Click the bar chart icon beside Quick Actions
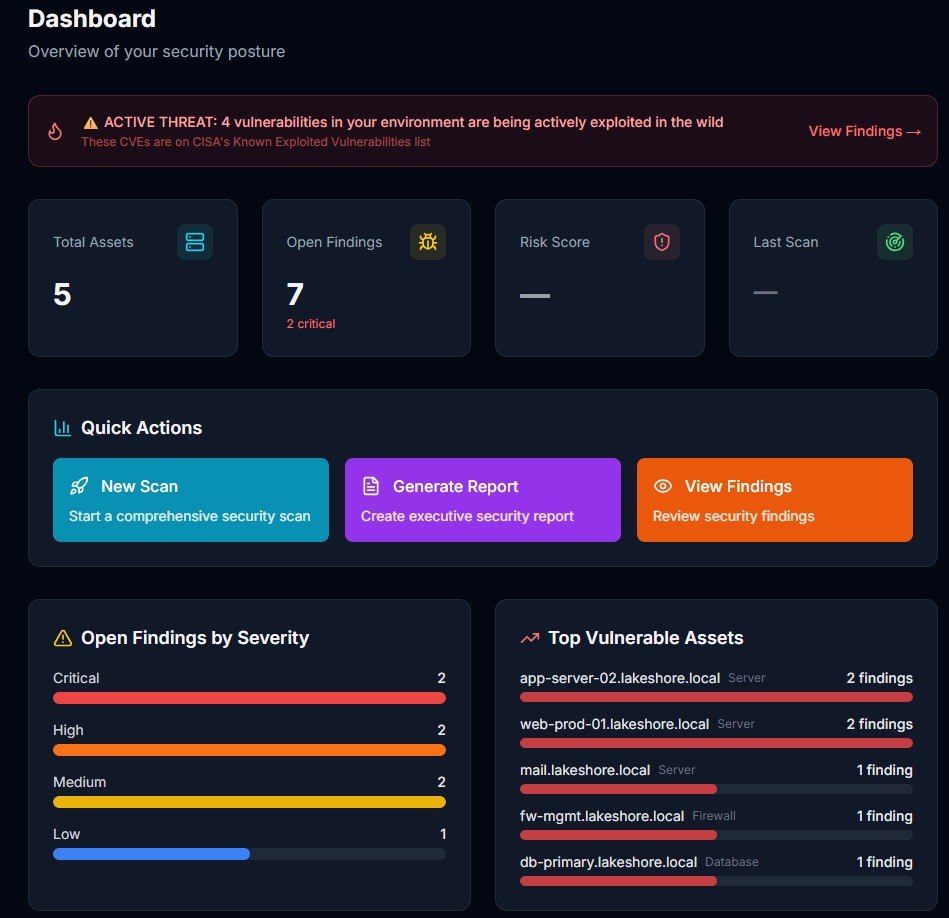Image resolution: width=949 pixels, height=918 pixels. [x=63, y=428]
